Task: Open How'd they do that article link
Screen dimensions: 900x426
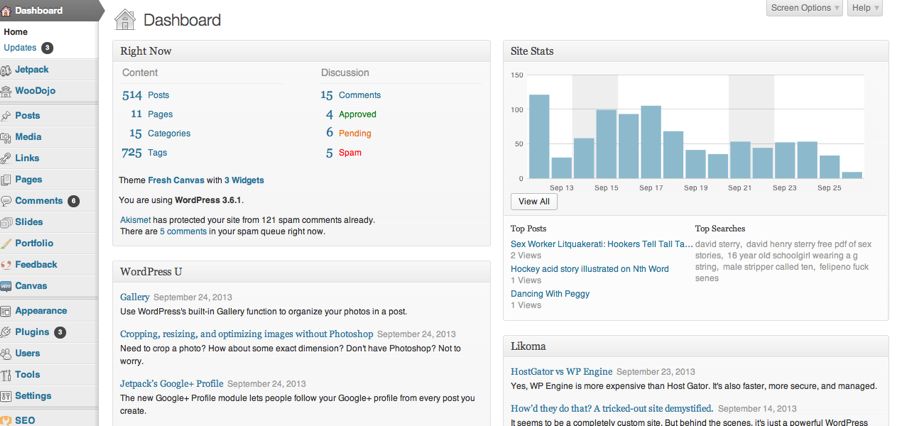Action: 612,409
